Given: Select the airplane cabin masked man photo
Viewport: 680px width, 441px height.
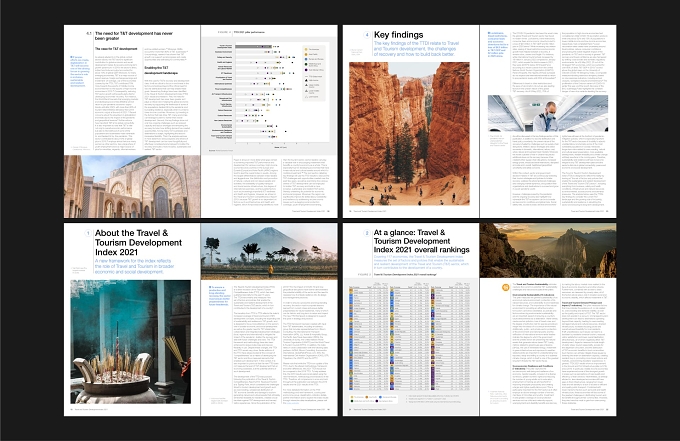Looking at the screenshot, I should (548, 113).
